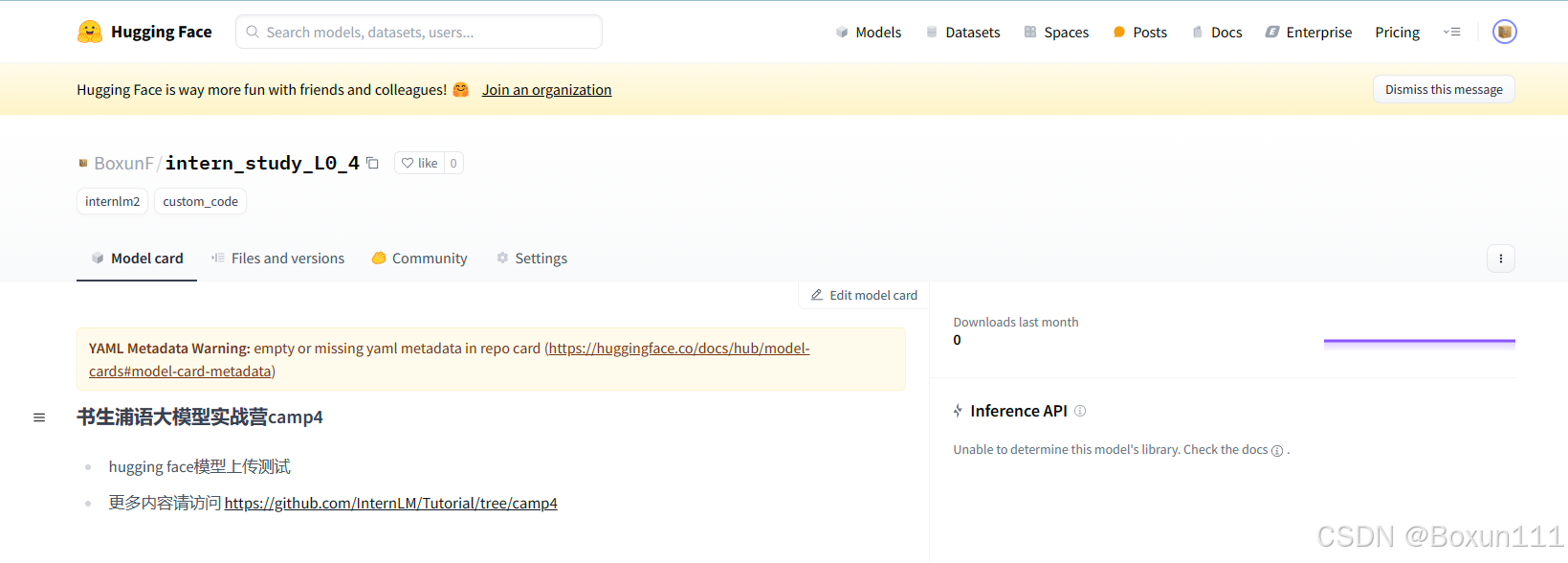Viewport: 1568px width, 563px height.
Task: Open the BoxunF user profile link
Action: pyautogui.click(x=123, y=163)
